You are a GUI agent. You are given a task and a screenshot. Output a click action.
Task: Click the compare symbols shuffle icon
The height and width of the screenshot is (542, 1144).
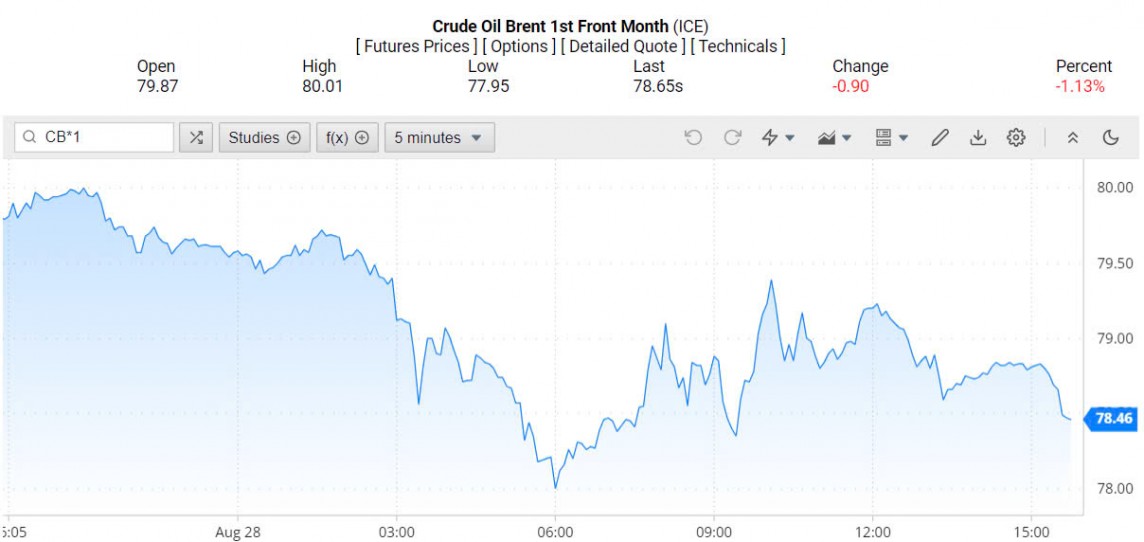(x=196, y=138)
